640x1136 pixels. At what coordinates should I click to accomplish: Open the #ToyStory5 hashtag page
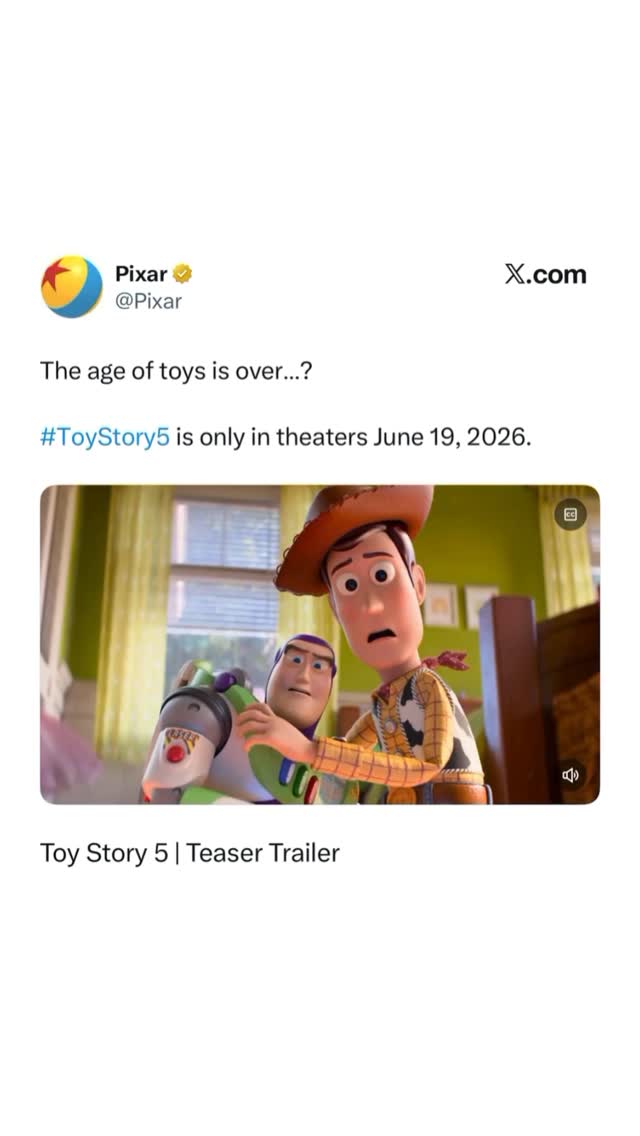(x=104, y=435)
